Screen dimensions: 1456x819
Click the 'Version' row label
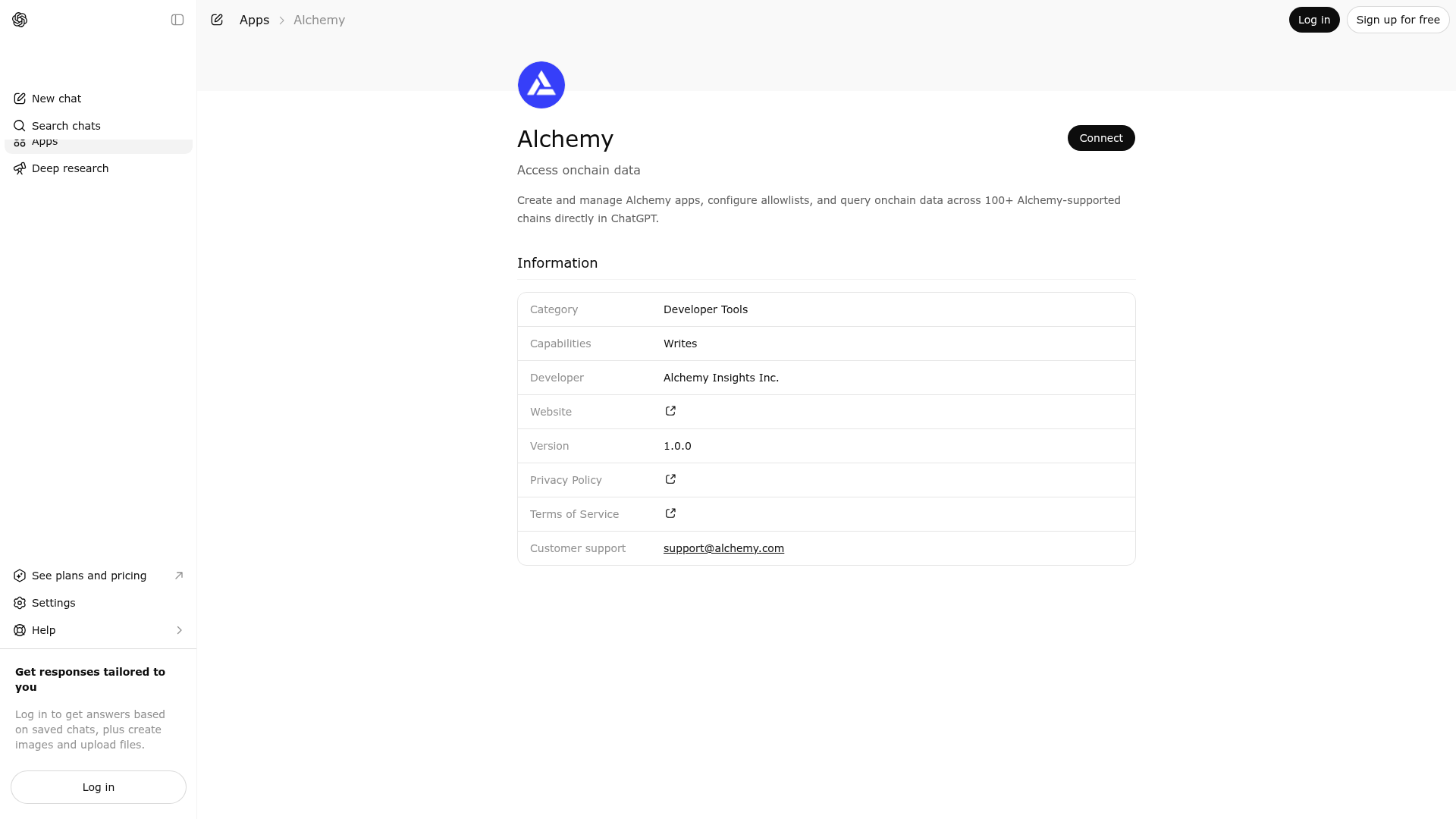(x=549, y=446)
